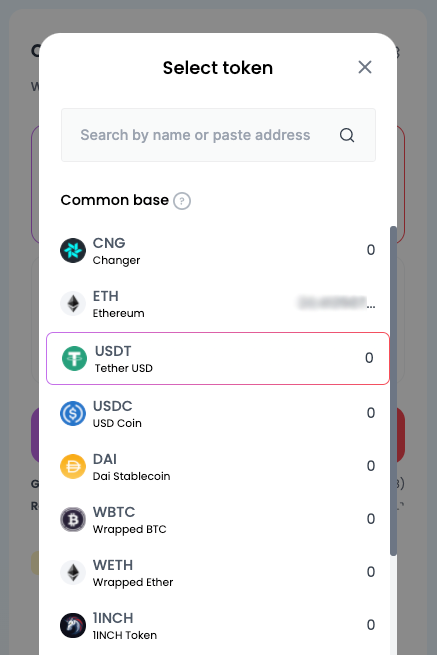Click the blue USDC coin icon
The height and width of the screenshot is (655, 437).
coord(73,414)
